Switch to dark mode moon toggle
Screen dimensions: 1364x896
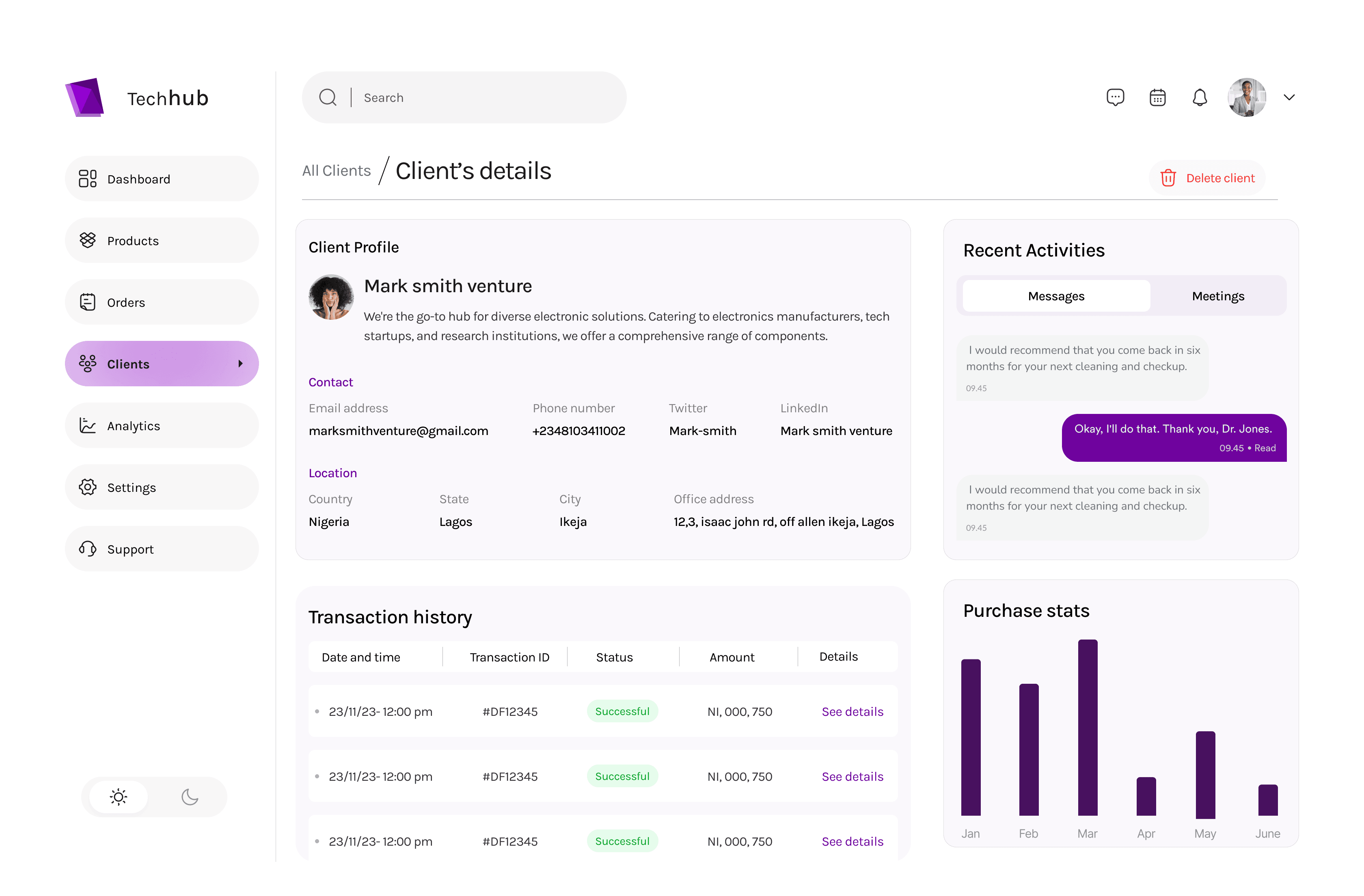(x=190, y=797)
